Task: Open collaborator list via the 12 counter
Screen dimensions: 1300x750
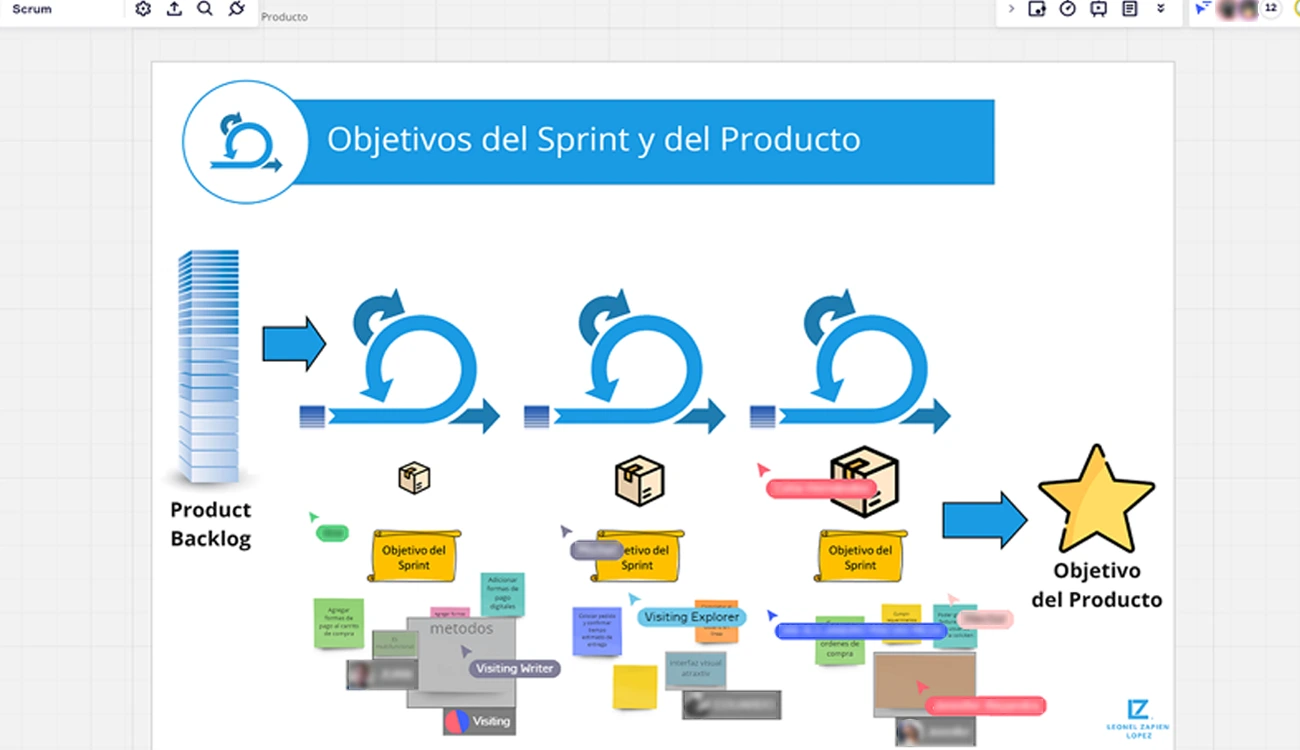Action: [x=1271, y=9]
